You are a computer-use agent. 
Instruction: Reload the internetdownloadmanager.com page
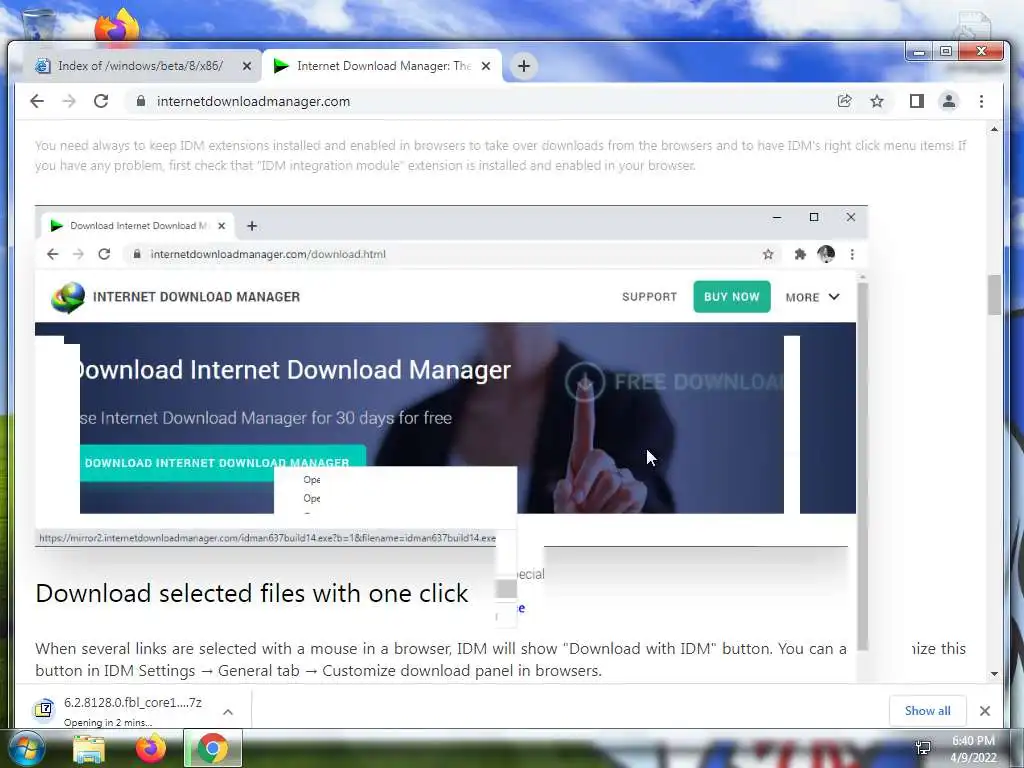(101, 101)
